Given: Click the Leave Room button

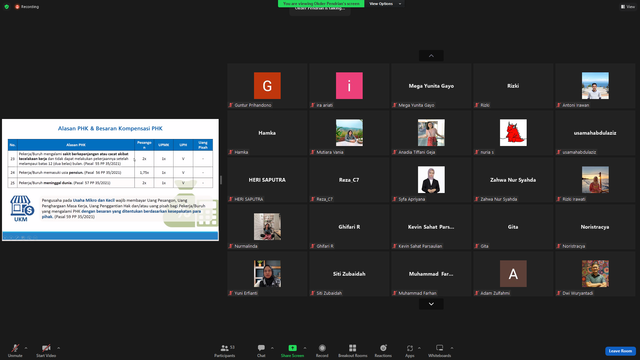Looking at the screenshot, I should 620,351.
